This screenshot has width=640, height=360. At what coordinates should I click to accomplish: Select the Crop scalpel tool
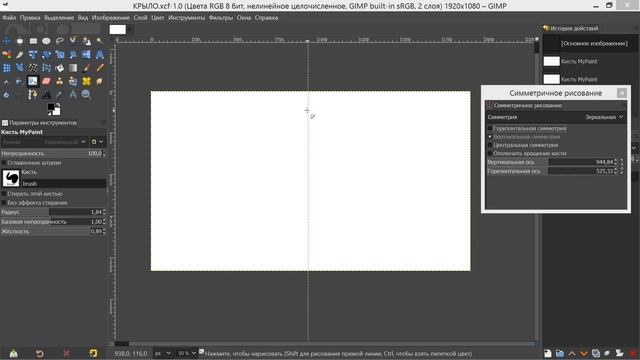pos(20,54)
